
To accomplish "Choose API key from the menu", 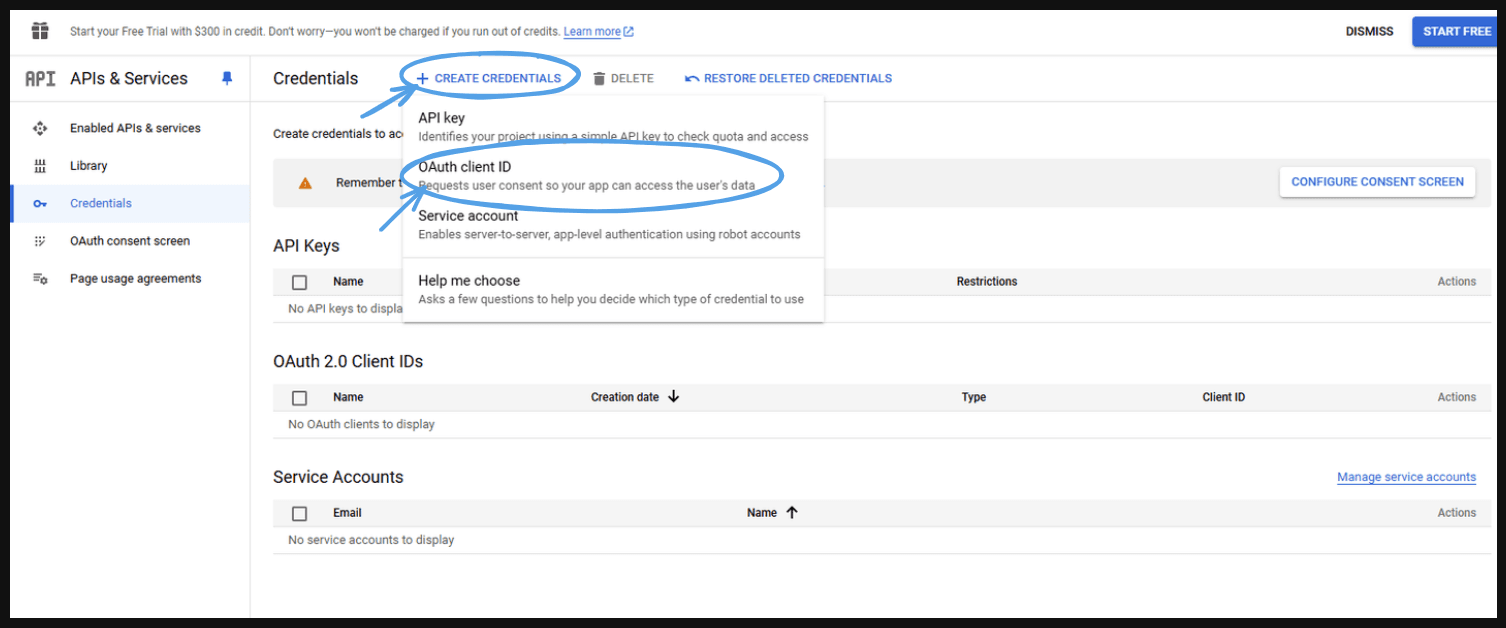I will click(613, 126).
